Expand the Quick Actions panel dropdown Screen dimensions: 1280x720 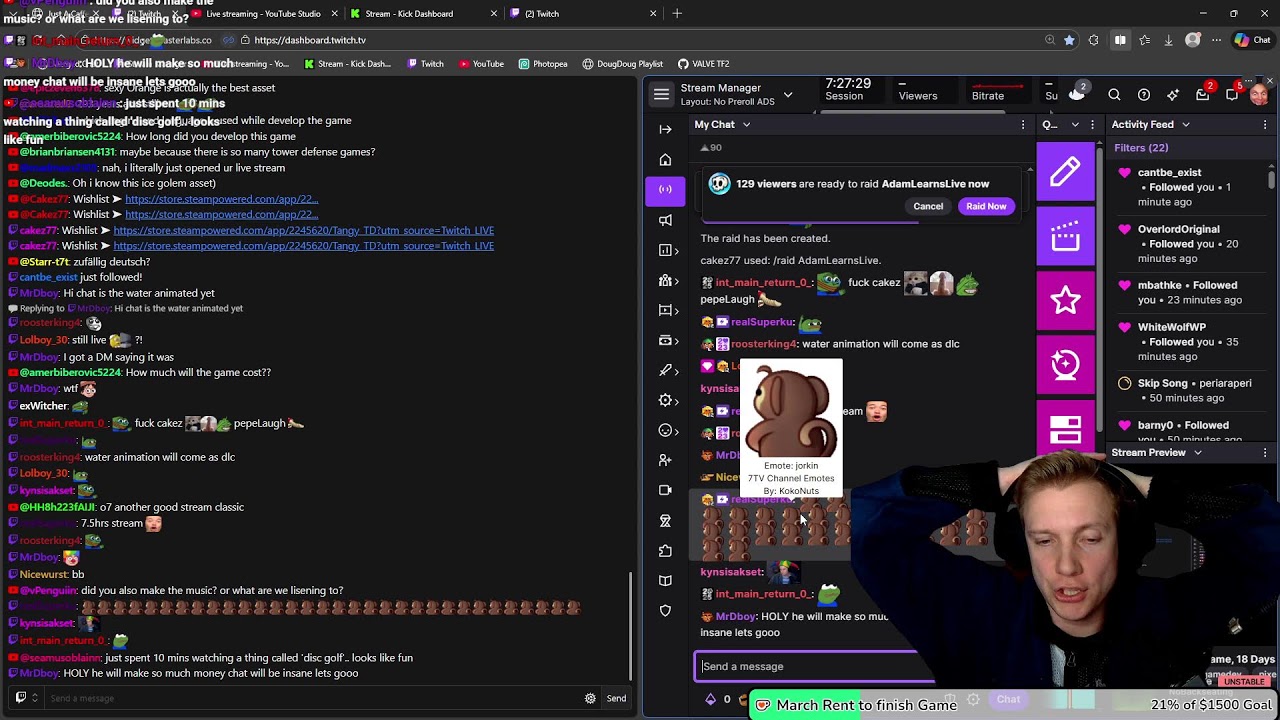[x=1075, y=124]
